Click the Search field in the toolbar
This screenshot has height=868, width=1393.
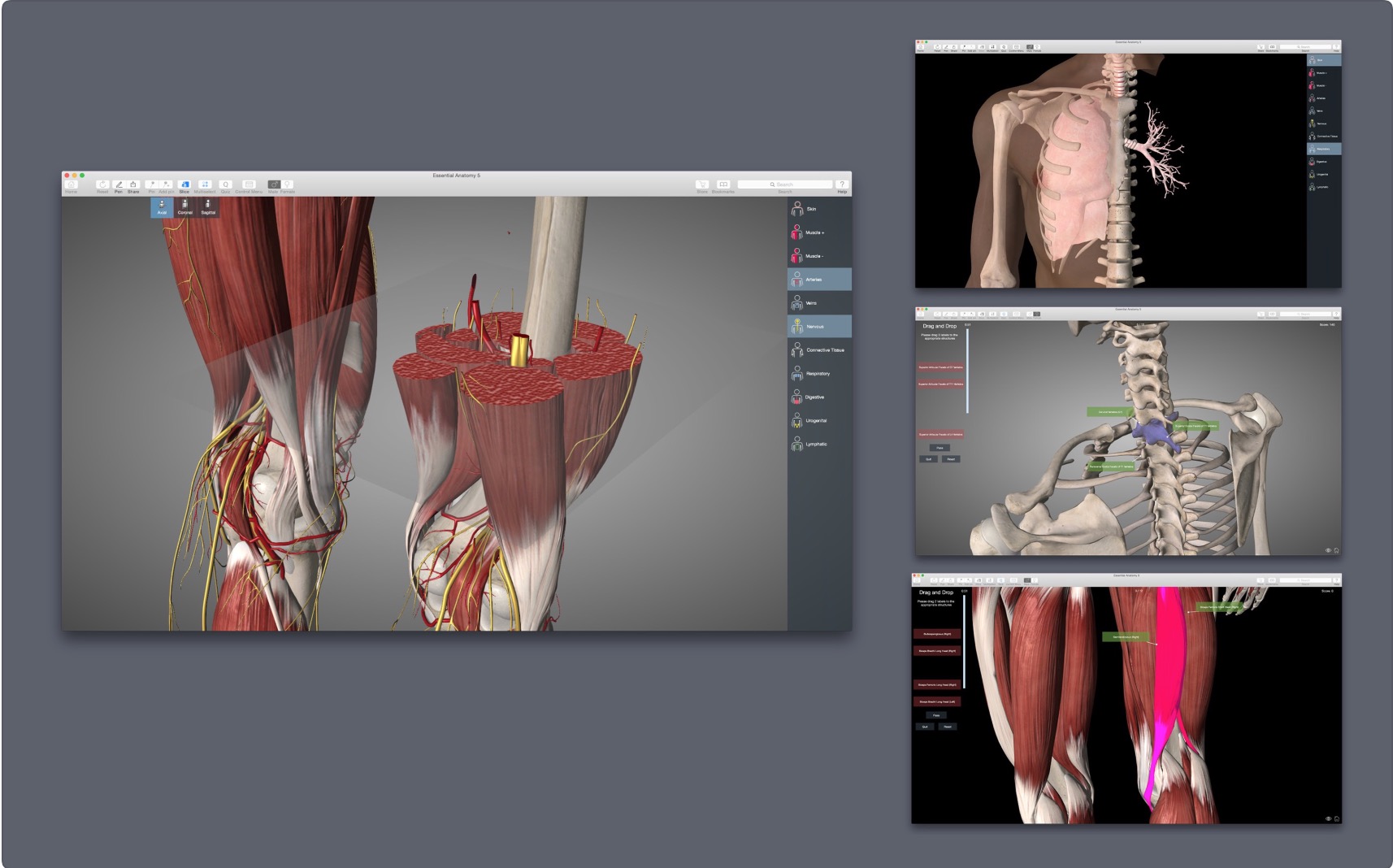point(784,184)
